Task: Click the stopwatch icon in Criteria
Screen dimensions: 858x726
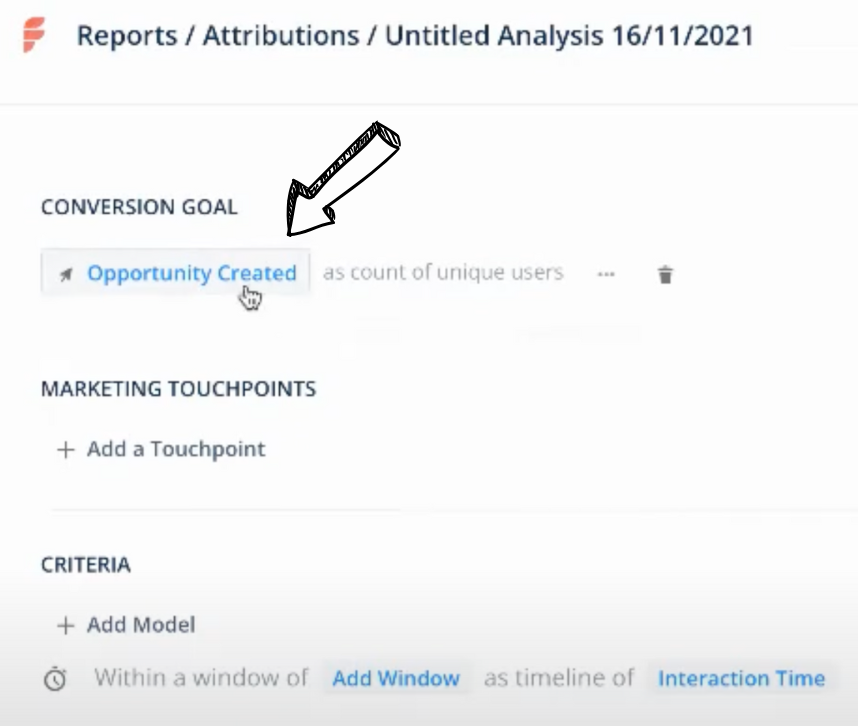Action: coord(55,678)
